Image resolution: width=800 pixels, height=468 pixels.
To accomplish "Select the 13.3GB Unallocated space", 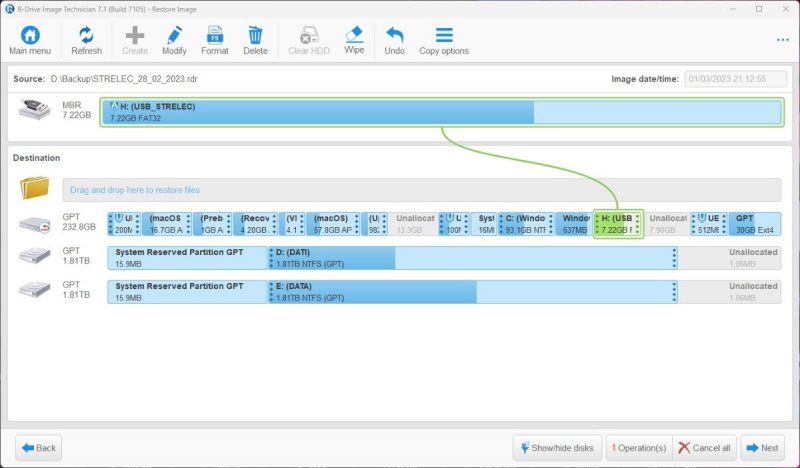I will 413,224.
